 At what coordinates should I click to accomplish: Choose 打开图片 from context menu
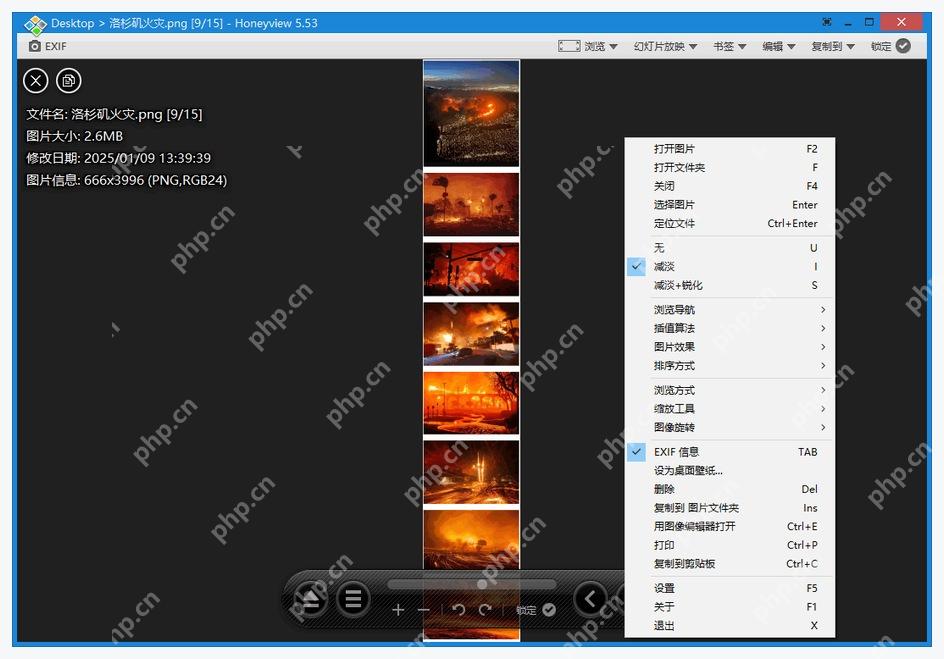click(x=730, y=149)
